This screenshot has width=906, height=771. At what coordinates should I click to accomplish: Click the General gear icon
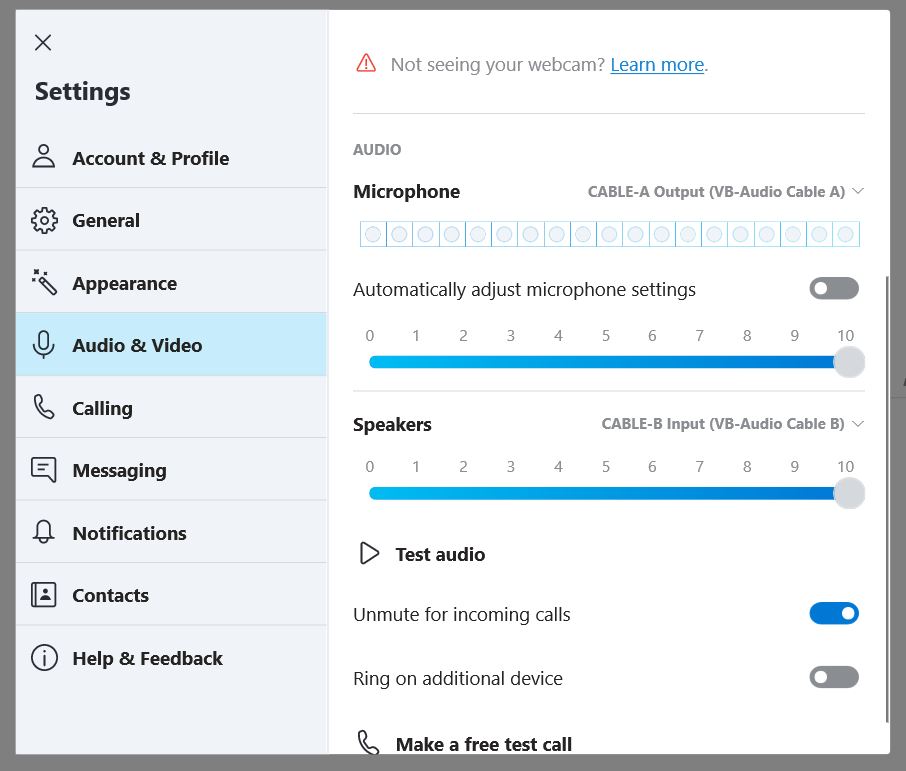click(x=42, y=220)
